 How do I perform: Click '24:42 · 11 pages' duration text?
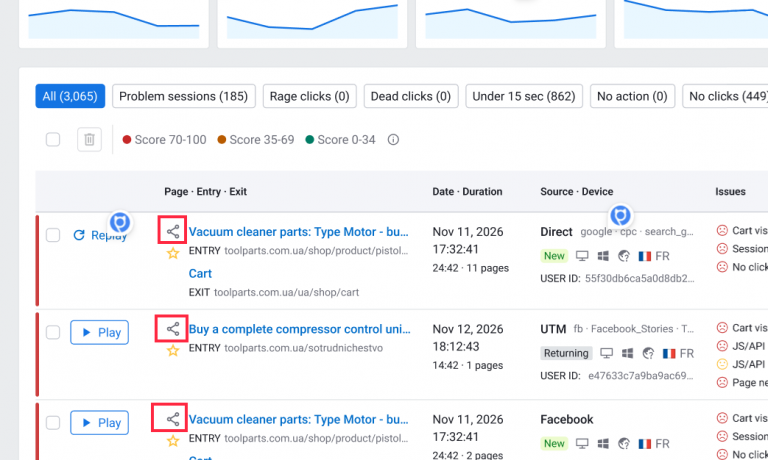point(471,268)
